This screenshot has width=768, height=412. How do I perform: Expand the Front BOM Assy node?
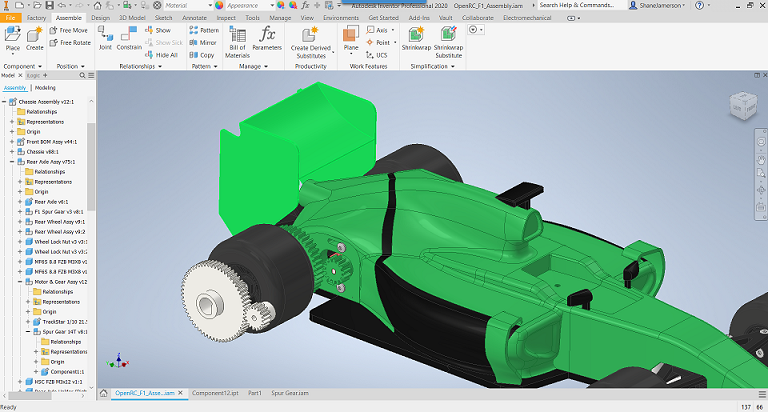click(13, 141)
